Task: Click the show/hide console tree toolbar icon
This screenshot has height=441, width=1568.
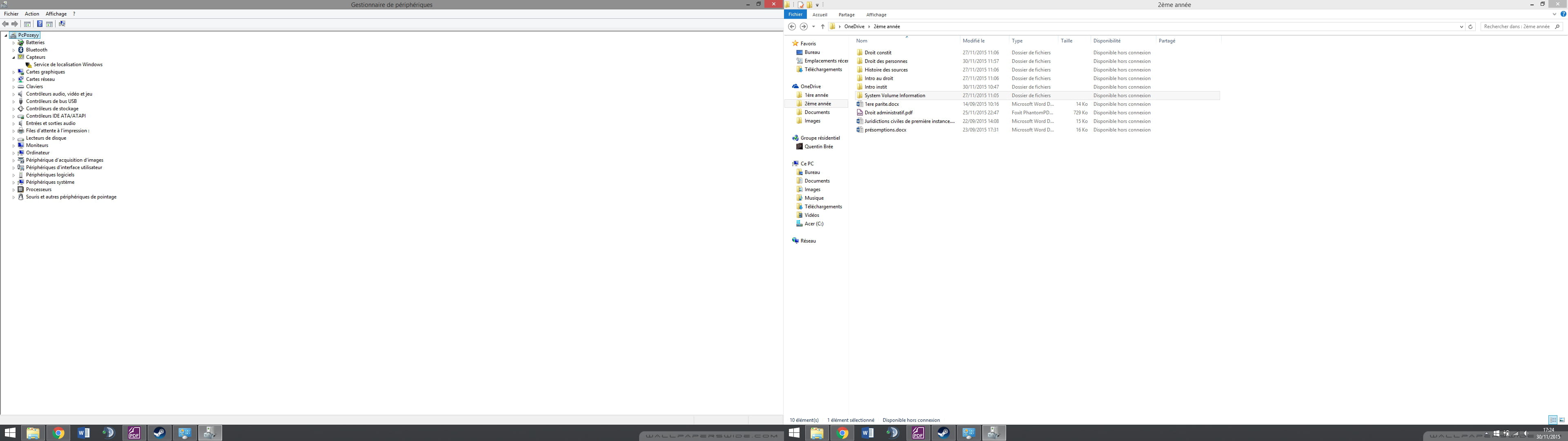Action: tap(27, 24)
